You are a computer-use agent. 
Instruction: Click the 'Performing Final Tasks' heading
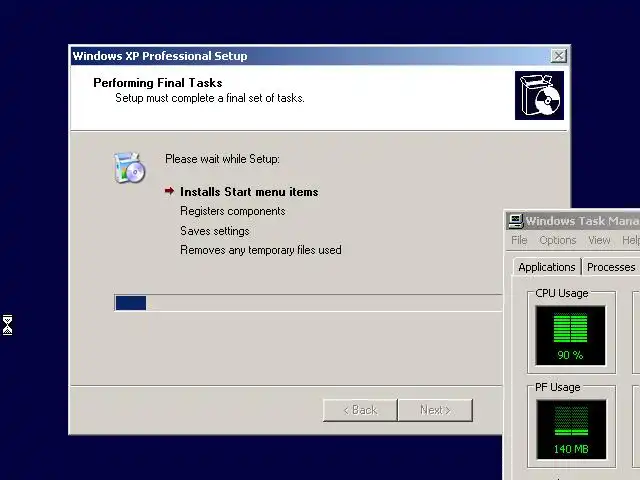pyautogui.click(x=158, y=83)
